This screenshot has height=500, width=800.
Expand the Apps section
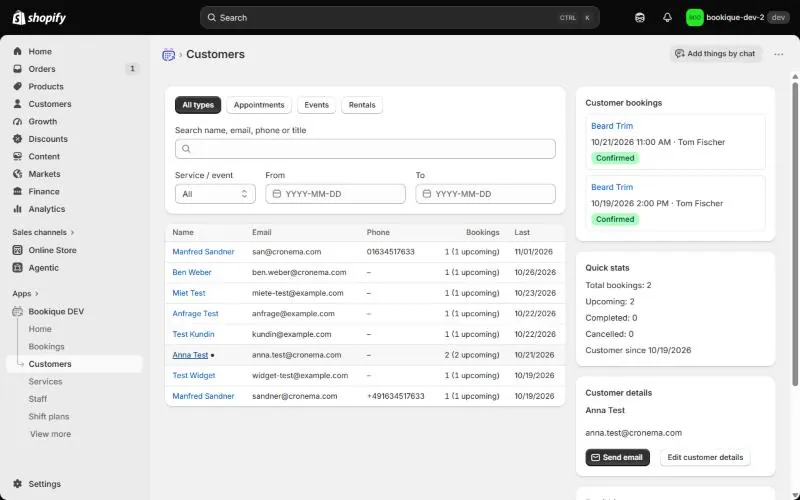[x=26, y=294]
